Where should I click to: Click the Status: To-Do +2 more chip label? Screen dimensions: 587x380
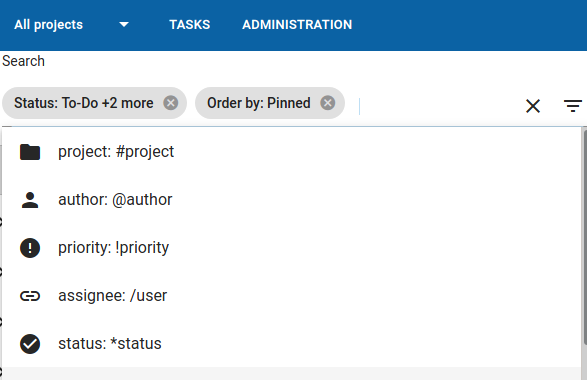point(84,103)
